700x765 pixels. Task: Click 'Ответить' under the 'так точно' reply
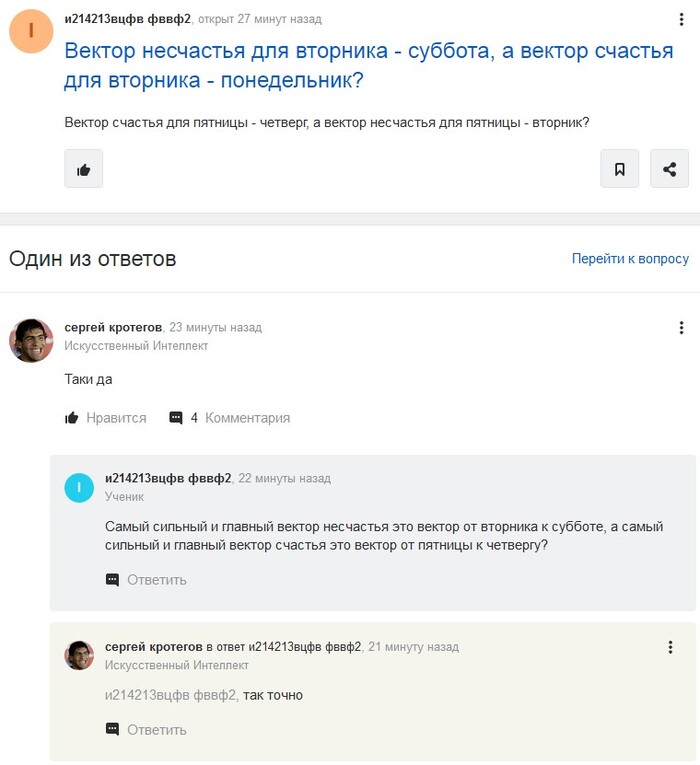(x=146, y=730)
